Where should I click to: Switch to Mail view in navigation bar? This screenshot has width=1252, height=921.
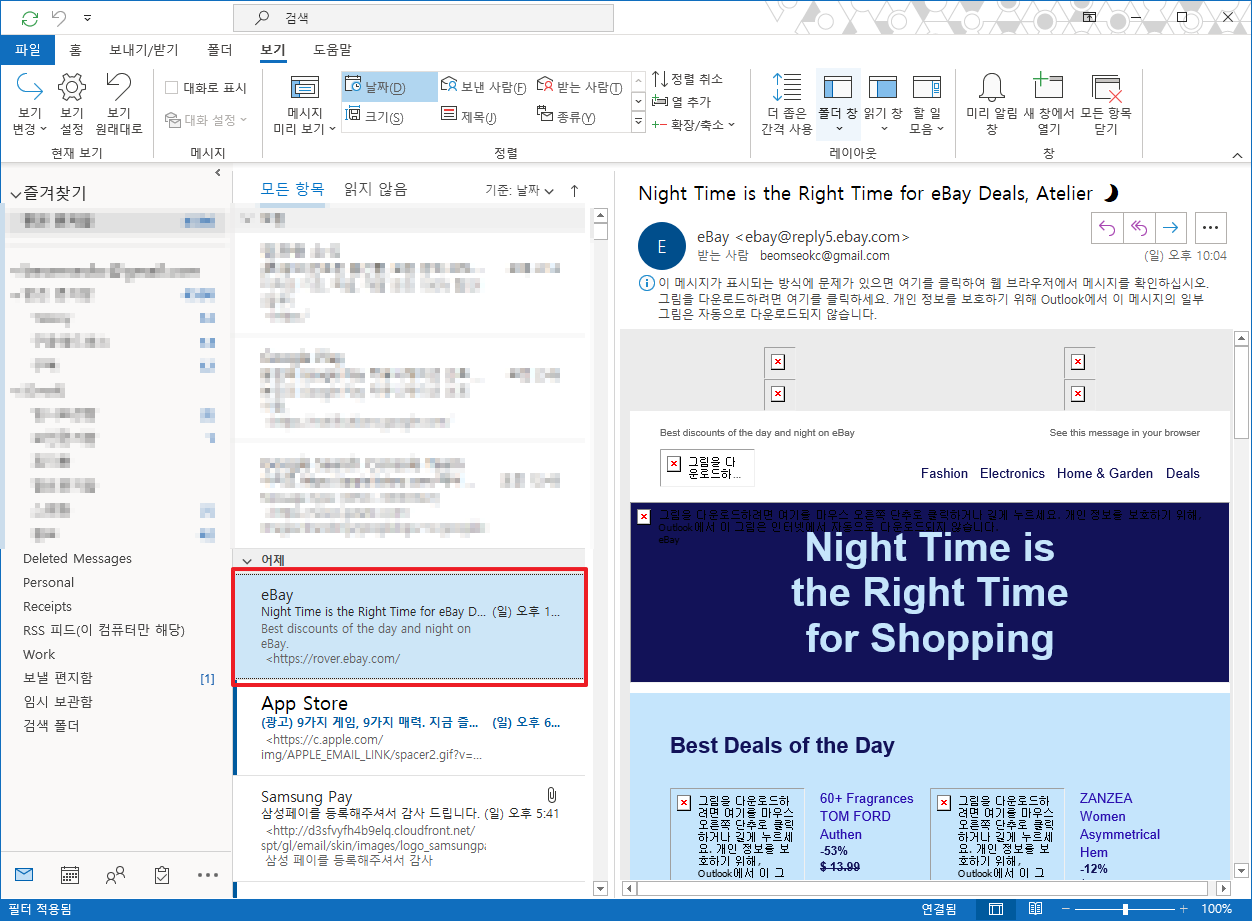coord(24,875)
